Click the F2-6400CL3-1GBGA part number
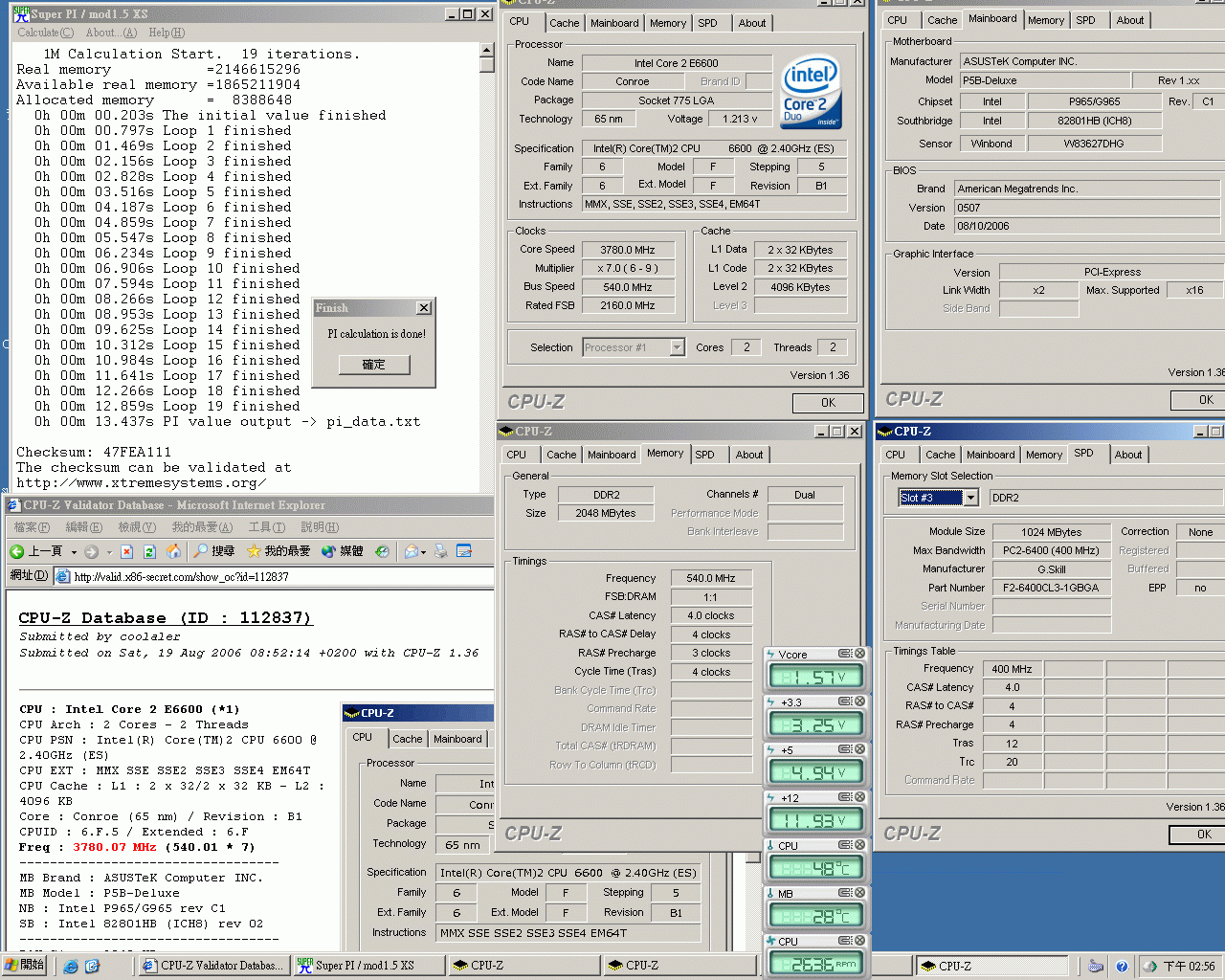 point(1052,588)
